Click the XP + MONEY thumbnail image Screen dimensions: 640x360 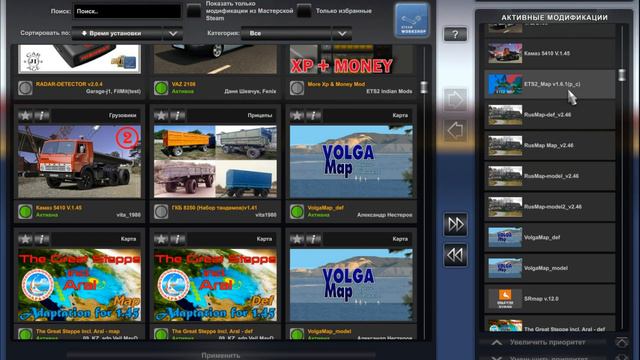point(351,60)
